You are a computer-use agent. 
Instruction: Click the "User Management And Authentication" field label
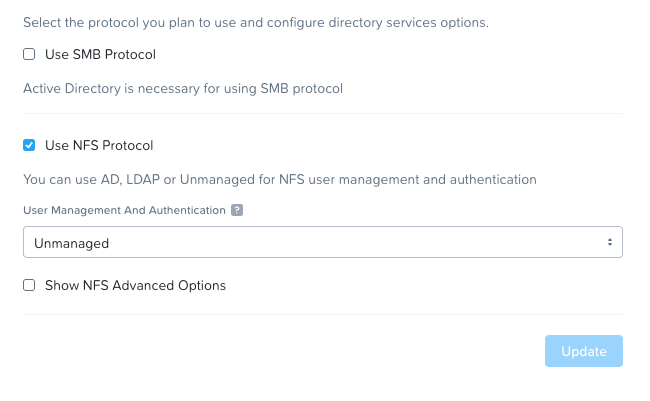tap(124, 210)
